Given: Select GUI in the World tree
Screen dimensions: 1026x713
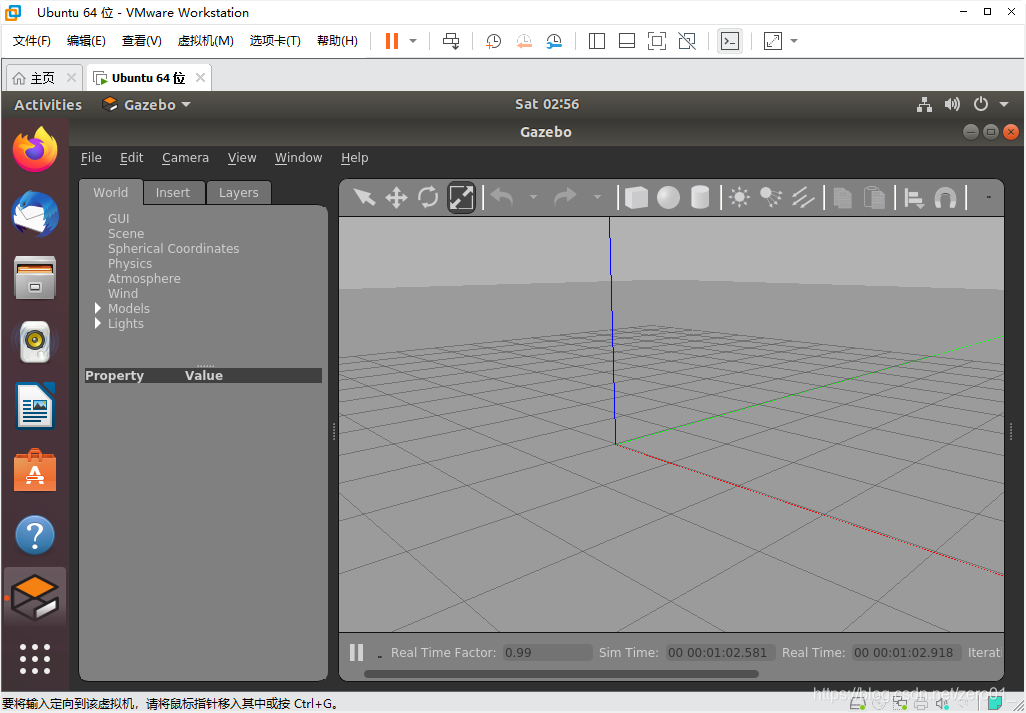Looking at the screenshot, I should [118, 218].
